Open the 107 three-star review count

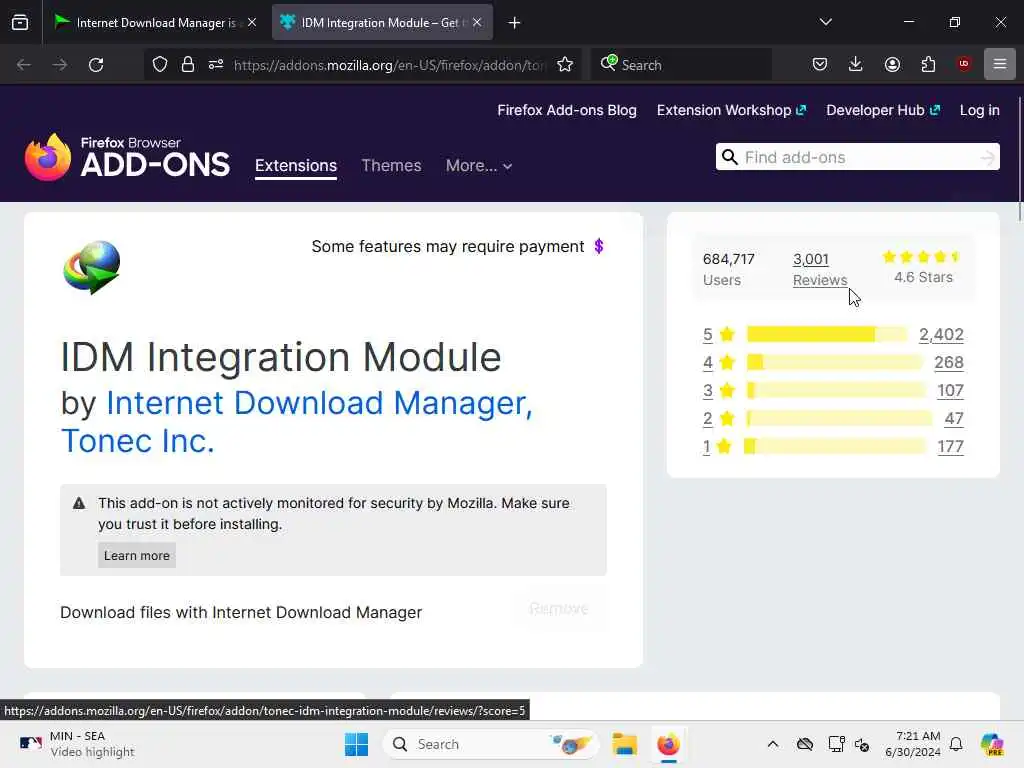coord(950,391)
